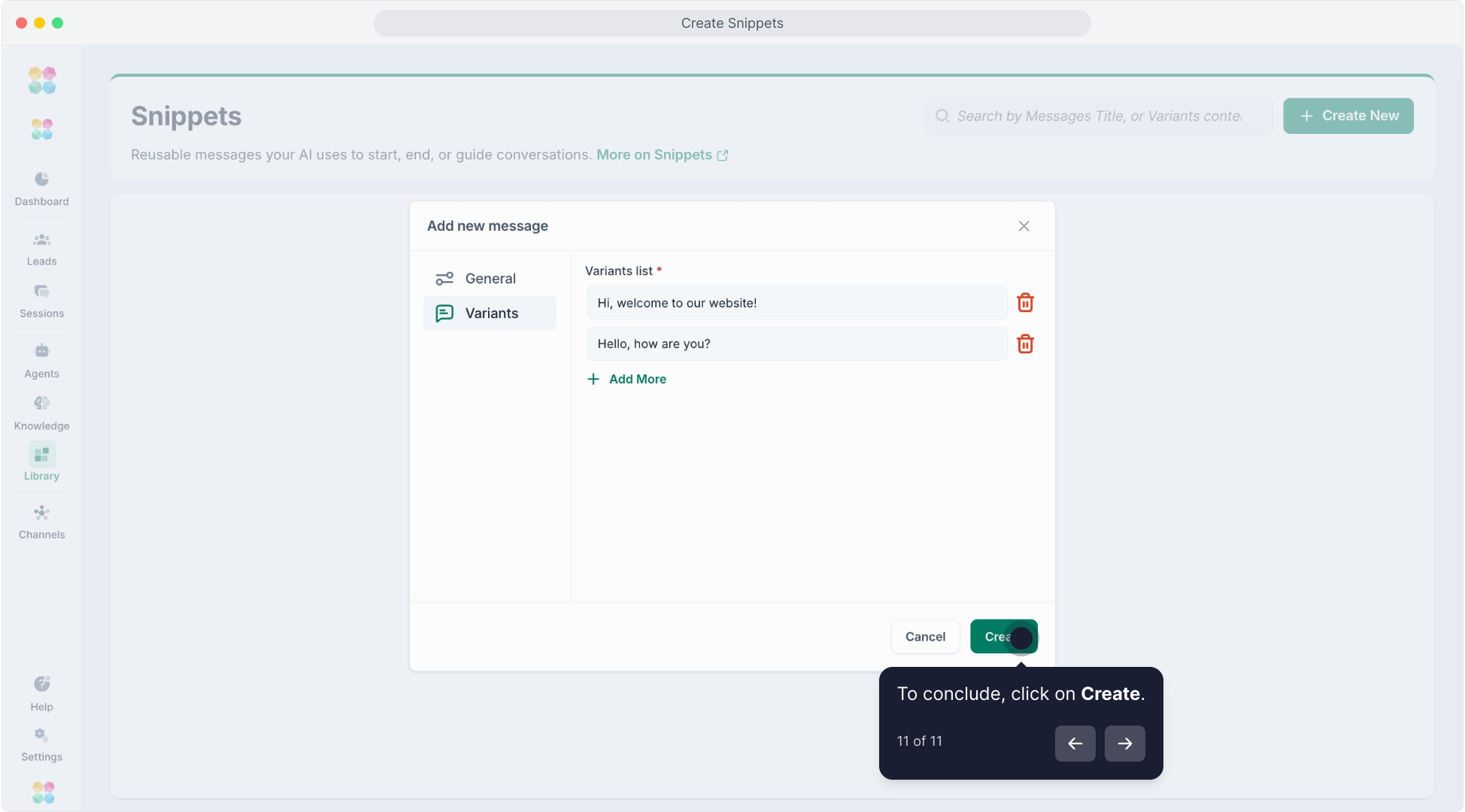Open the Sessions page icon
The width and height of the screenshot is (1465, 812).
pos(41,292)
